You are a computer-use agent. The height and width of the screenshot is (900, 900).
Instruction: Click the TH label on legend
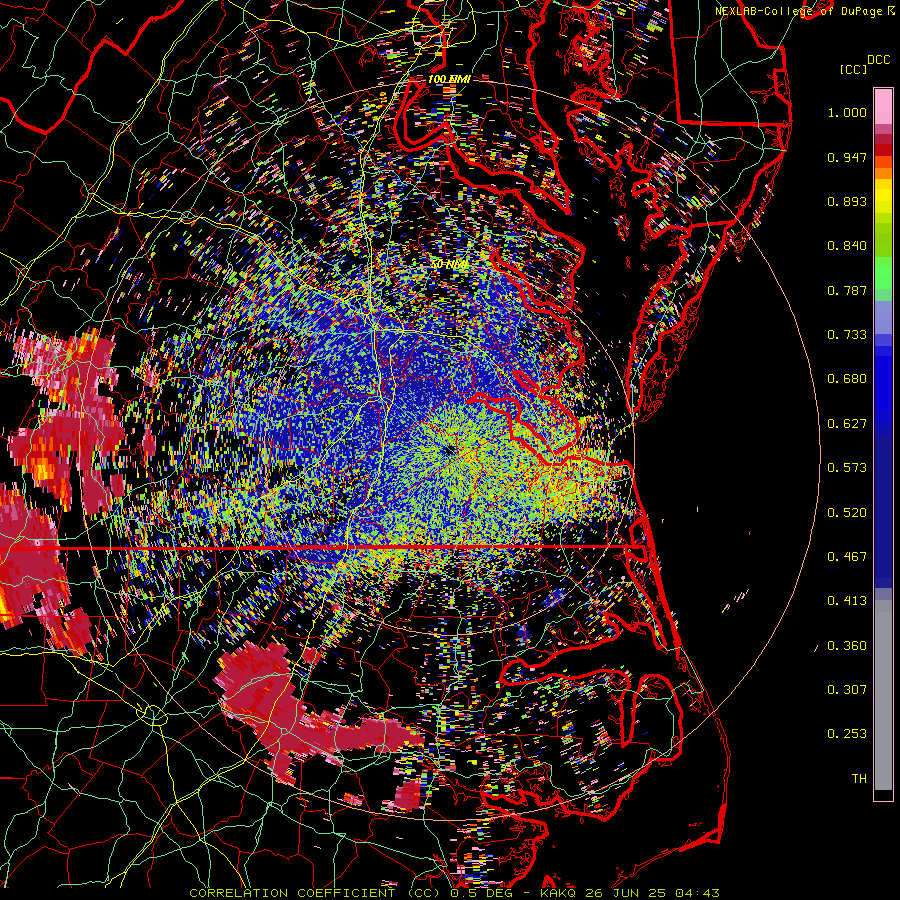(x=859, y=779)
